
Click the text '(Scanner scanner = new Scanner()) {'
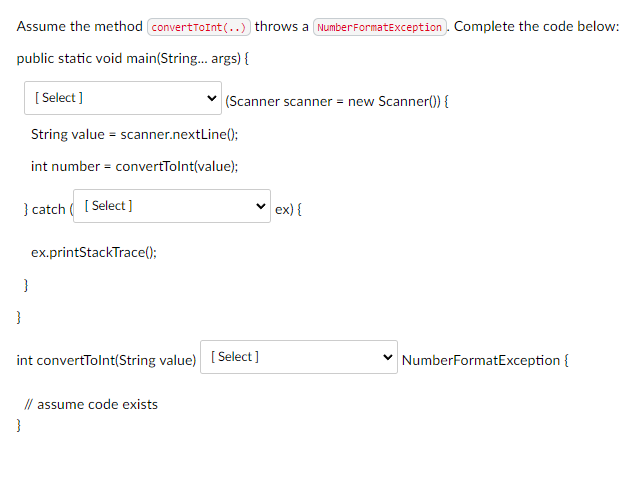(337, 101)
